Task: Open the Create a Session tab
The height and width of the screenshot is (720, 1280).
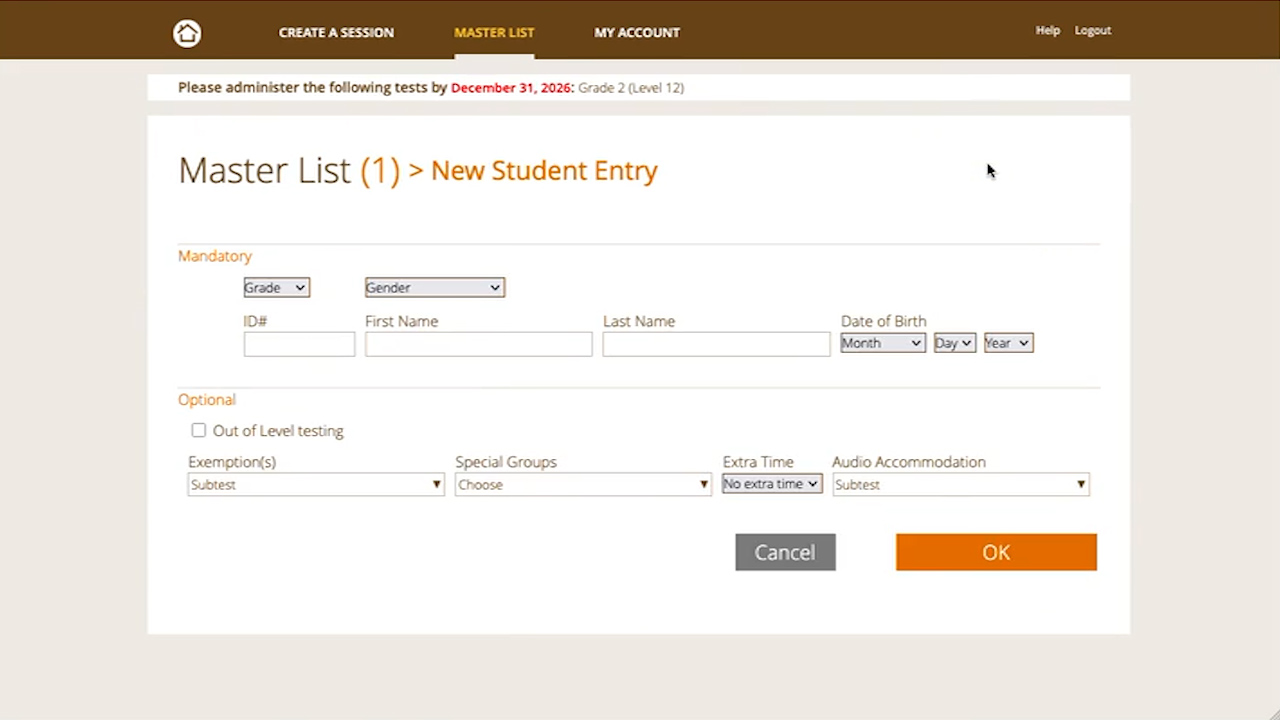Action: tap(336, 33)
